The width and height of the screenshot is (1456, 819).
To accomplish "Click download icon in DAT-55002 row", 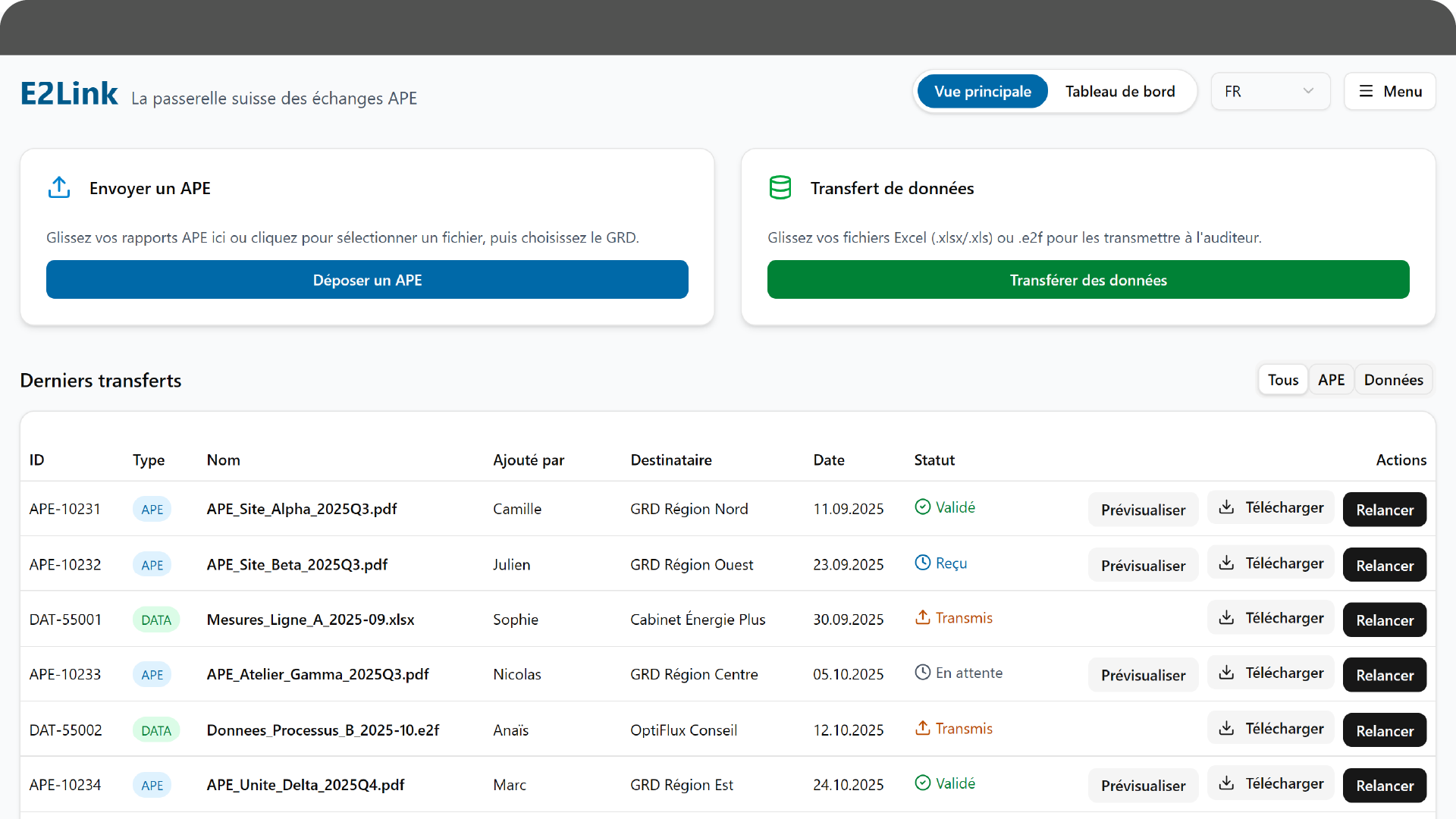I will (1226, 728).
